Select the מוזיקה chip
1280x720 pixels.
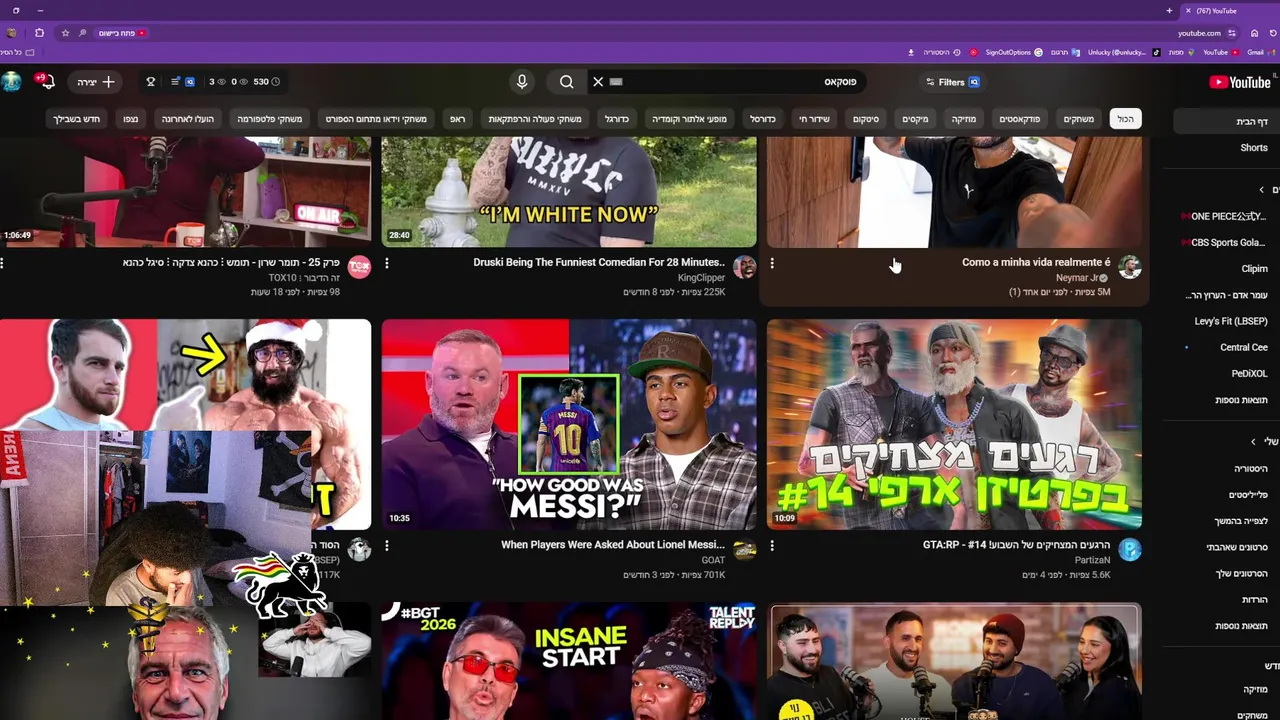point(963,119)
